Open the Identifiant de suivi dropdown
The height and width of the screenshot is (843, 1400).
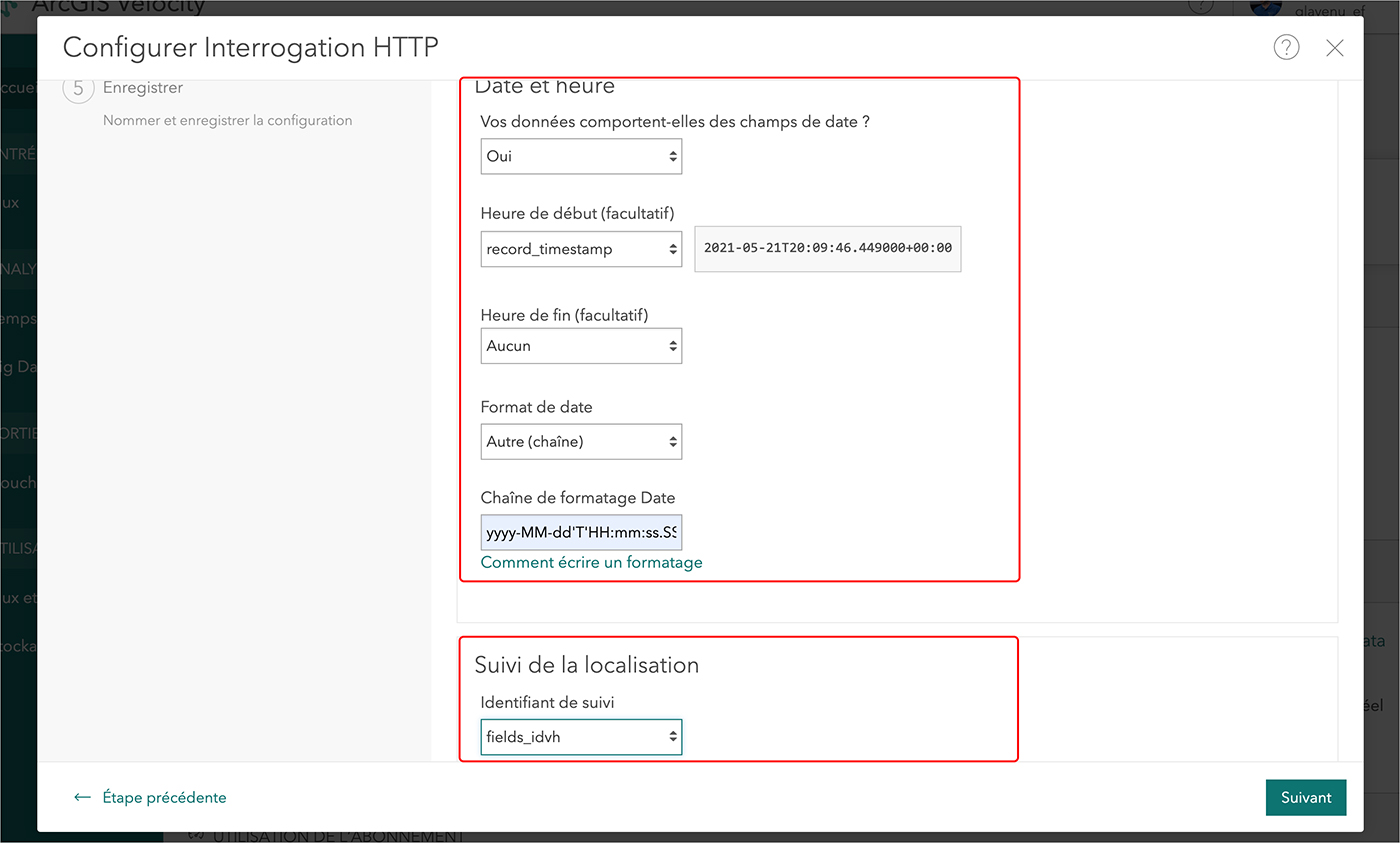coord(581,737)
